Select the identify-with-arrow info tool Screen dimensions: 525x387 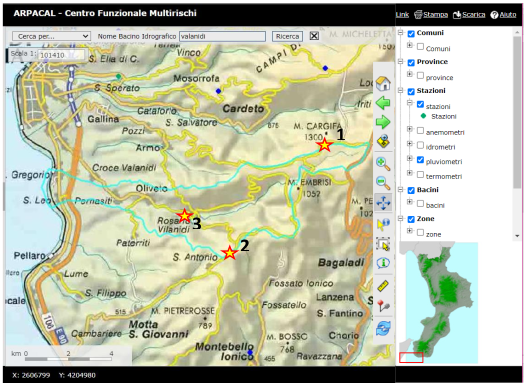pos(383,225)
